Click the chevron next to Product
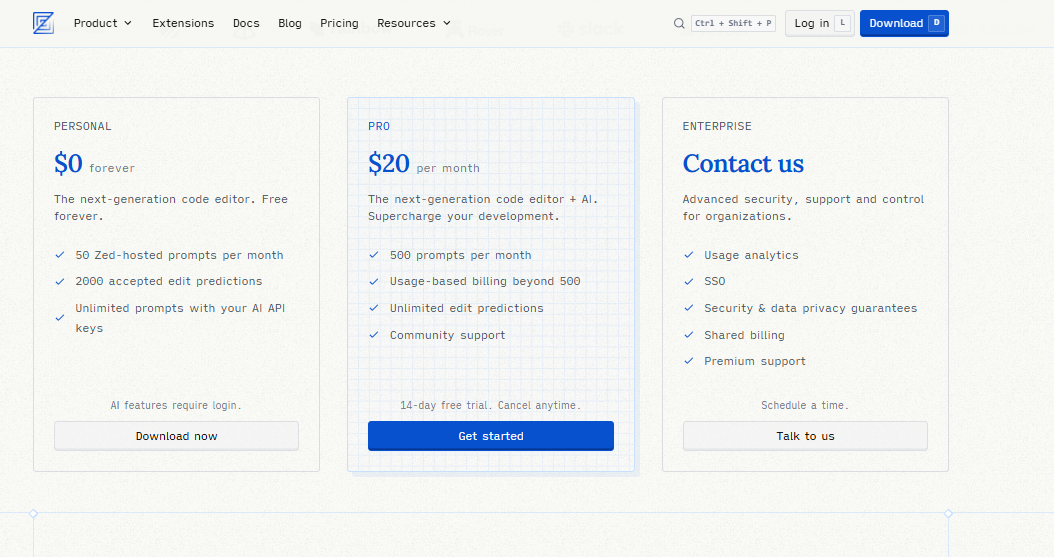The image size is (1054, 557). pyautogui.click(x=128, y=24)
